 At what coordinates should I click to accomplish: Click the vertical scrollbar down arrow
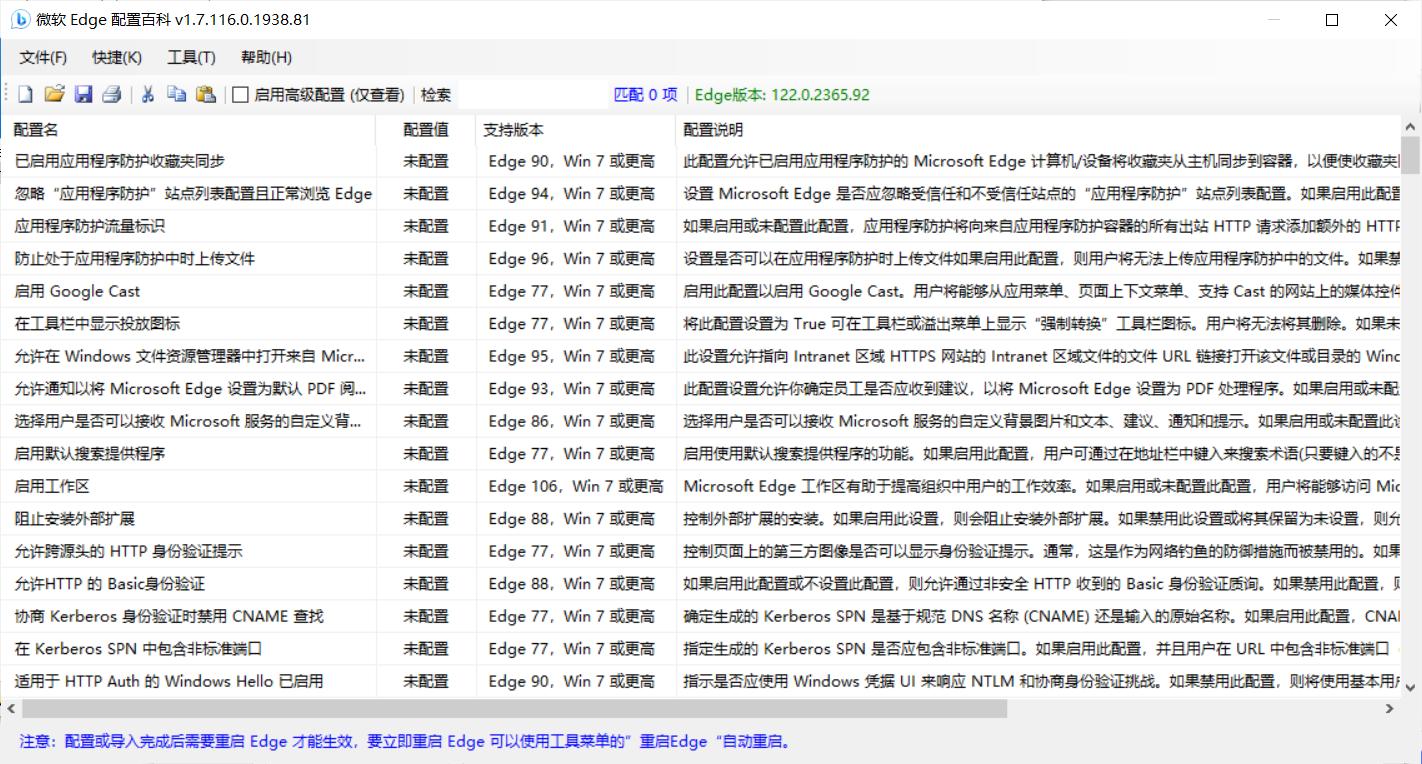[1410, 687]
